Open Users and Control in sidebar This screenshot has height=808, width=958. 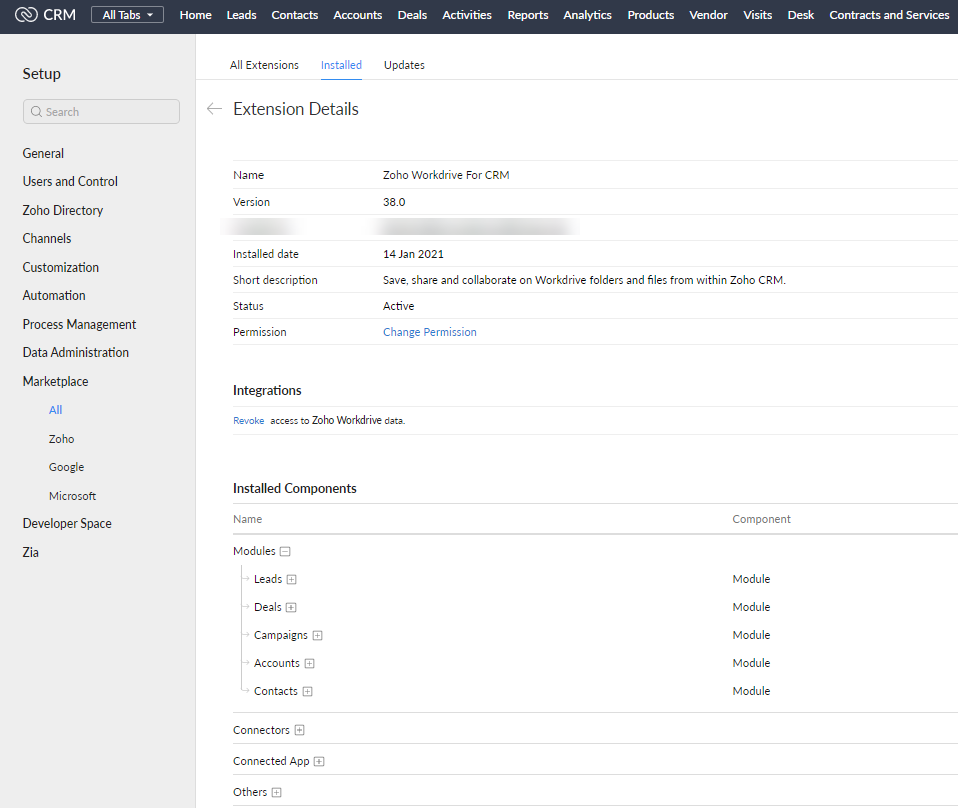[70, 182]
